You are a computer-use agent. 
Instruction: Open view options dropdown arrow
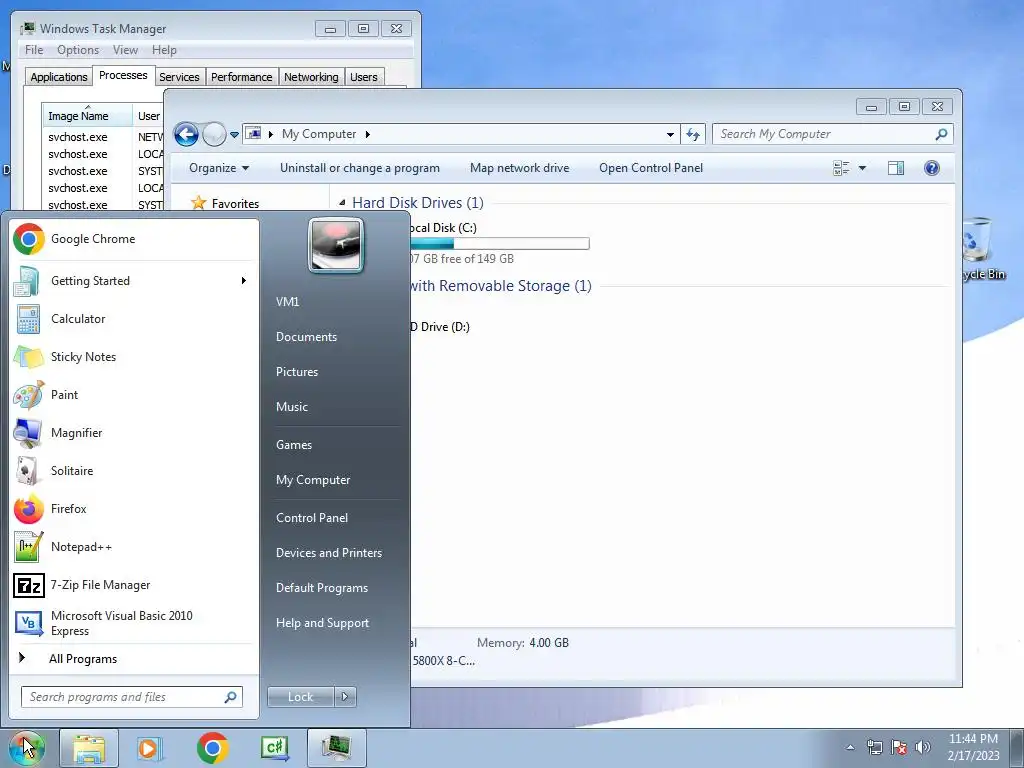pos(862,168)
